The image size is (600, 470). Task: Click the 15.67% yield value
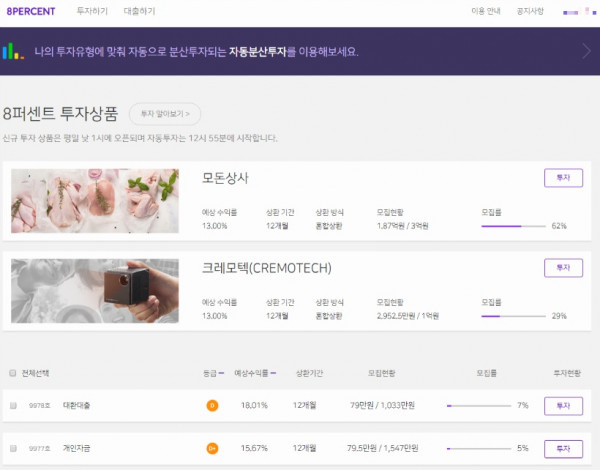(254, 448)
